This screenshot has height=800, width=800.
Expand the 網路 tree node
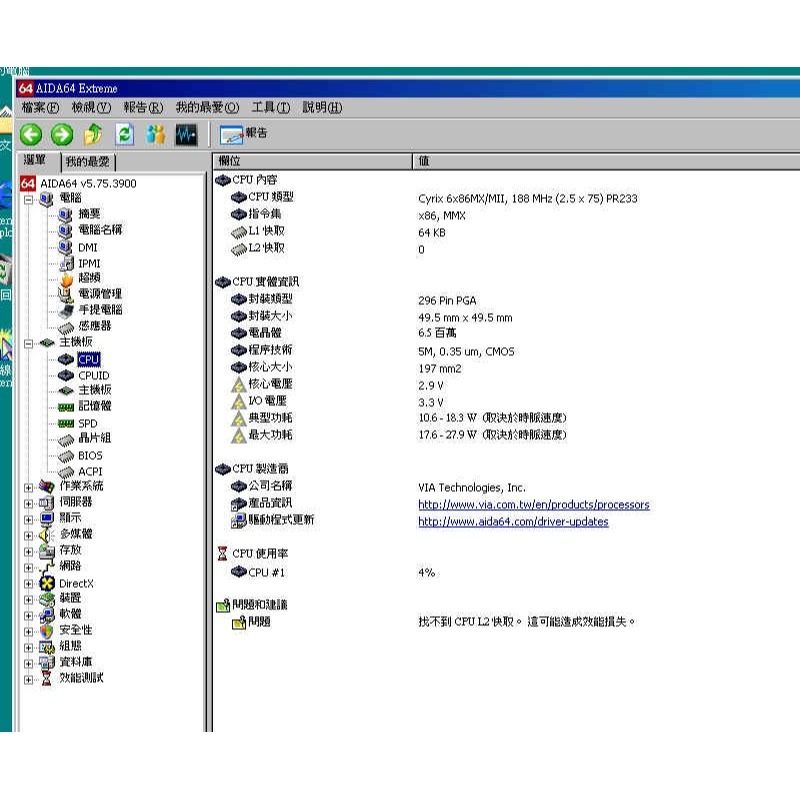coord(29,567)
